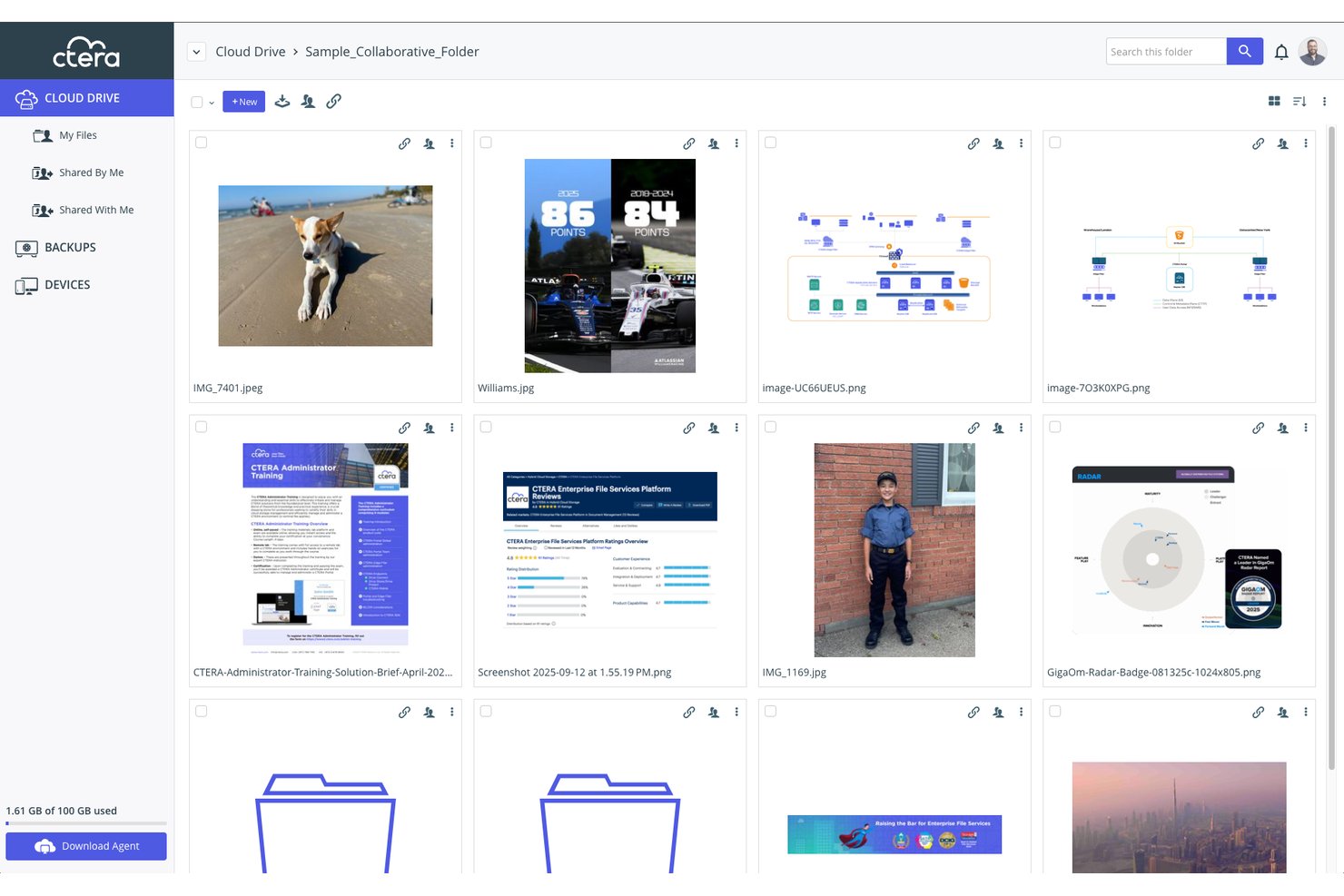Image resolution: width=1344 pixels, height=896 pixels.
Task: Click the IMG_1169.jpg file name
Action: (795, 673)
